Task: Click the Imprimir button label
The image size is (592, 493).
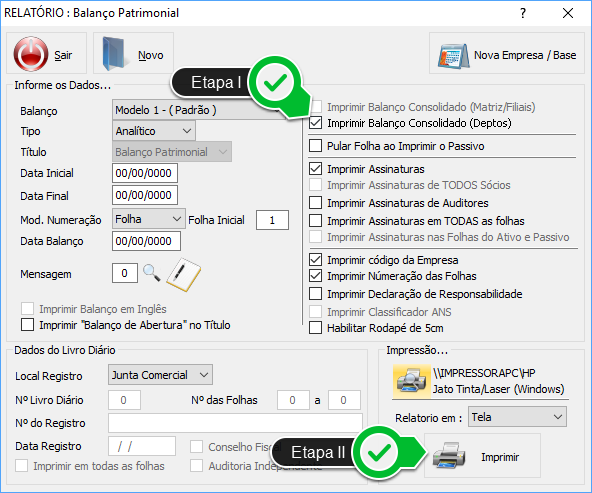Action: pyautogui.click(x=500, y=457)
